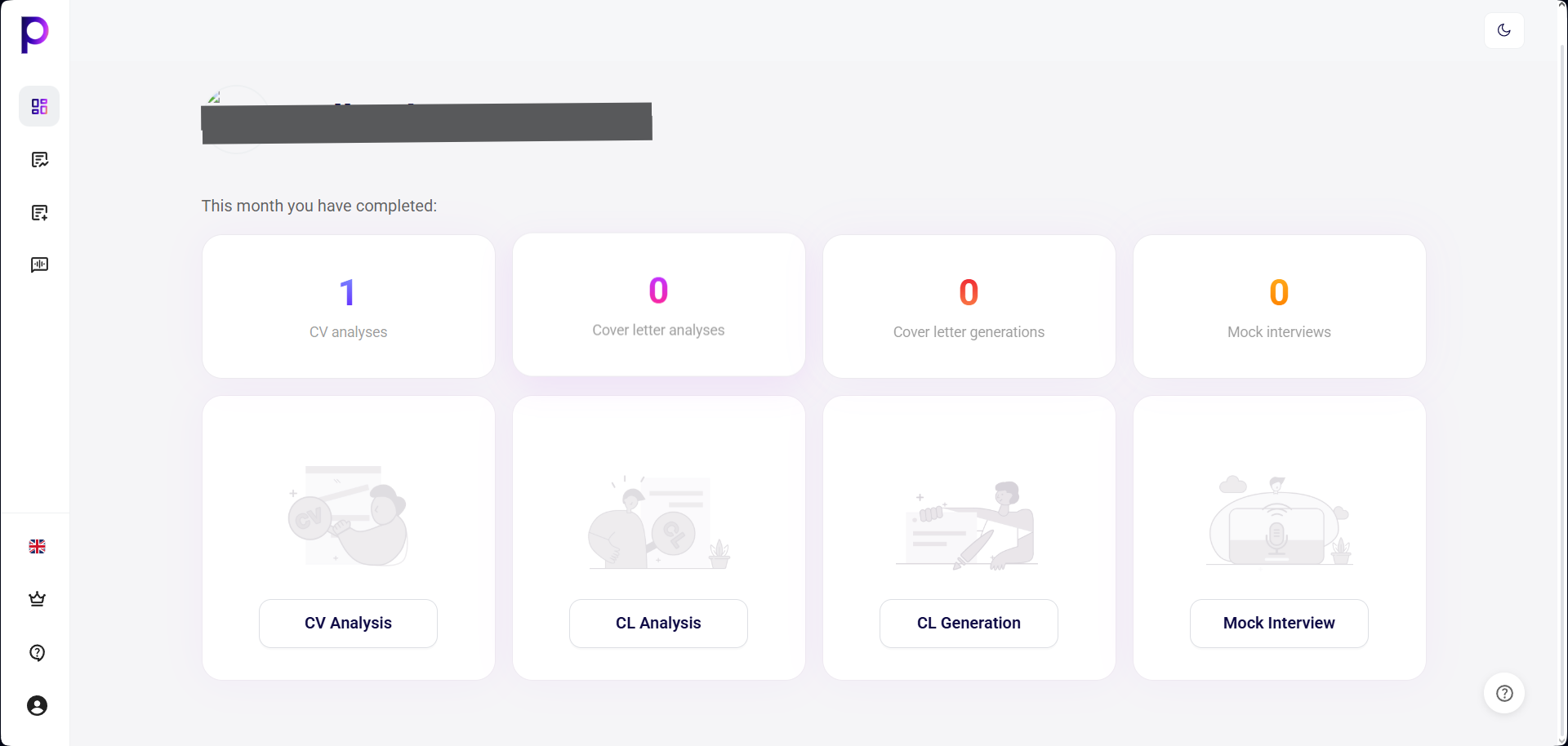Start a CV Analysis

coord(347,623)
